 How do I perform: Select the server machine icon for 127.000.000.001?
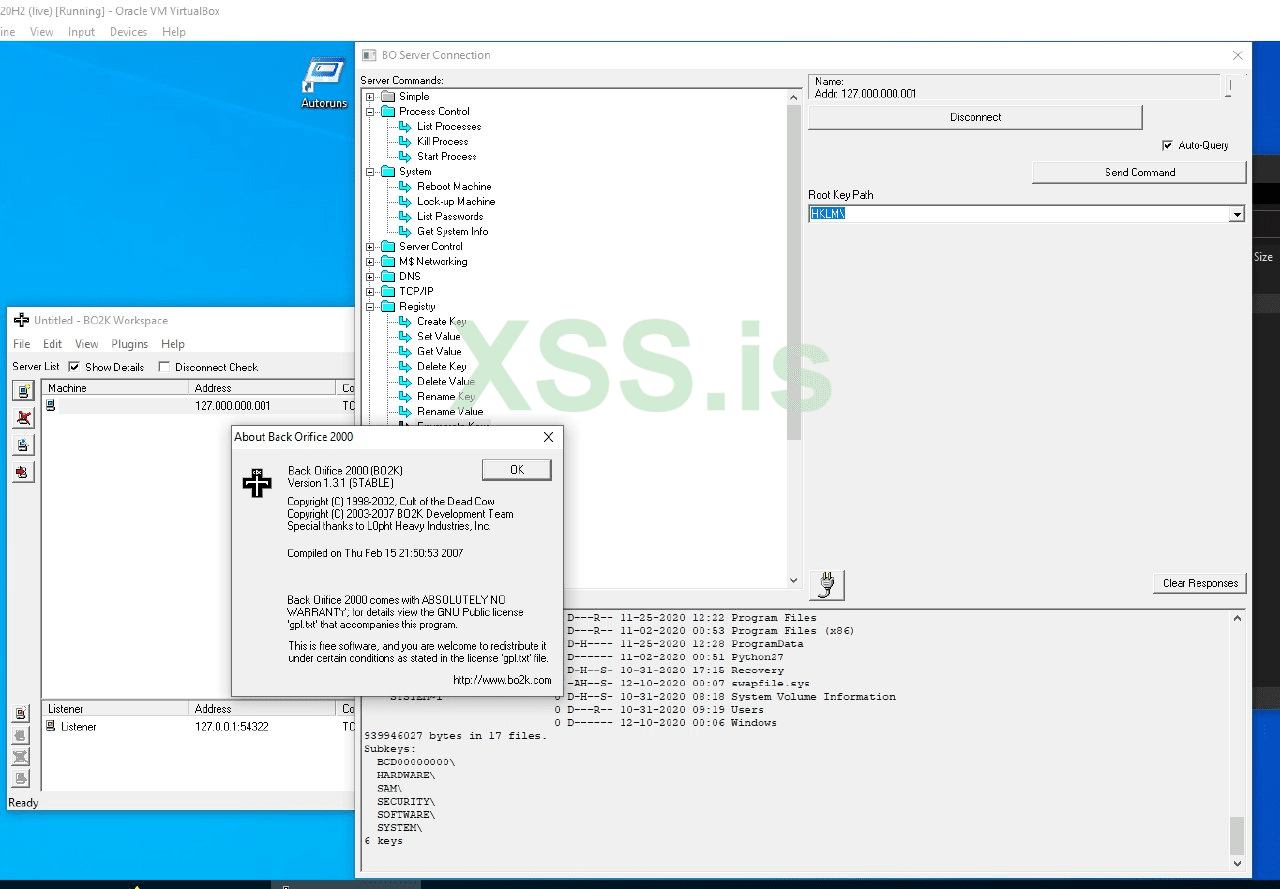tap(51, 406)
